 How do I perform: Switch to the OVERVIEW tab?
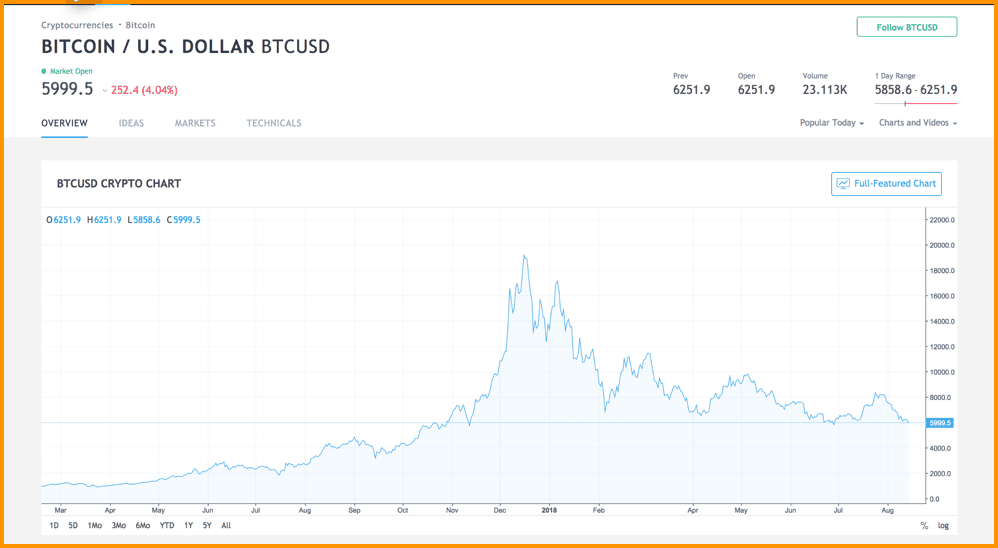point(64,123)
